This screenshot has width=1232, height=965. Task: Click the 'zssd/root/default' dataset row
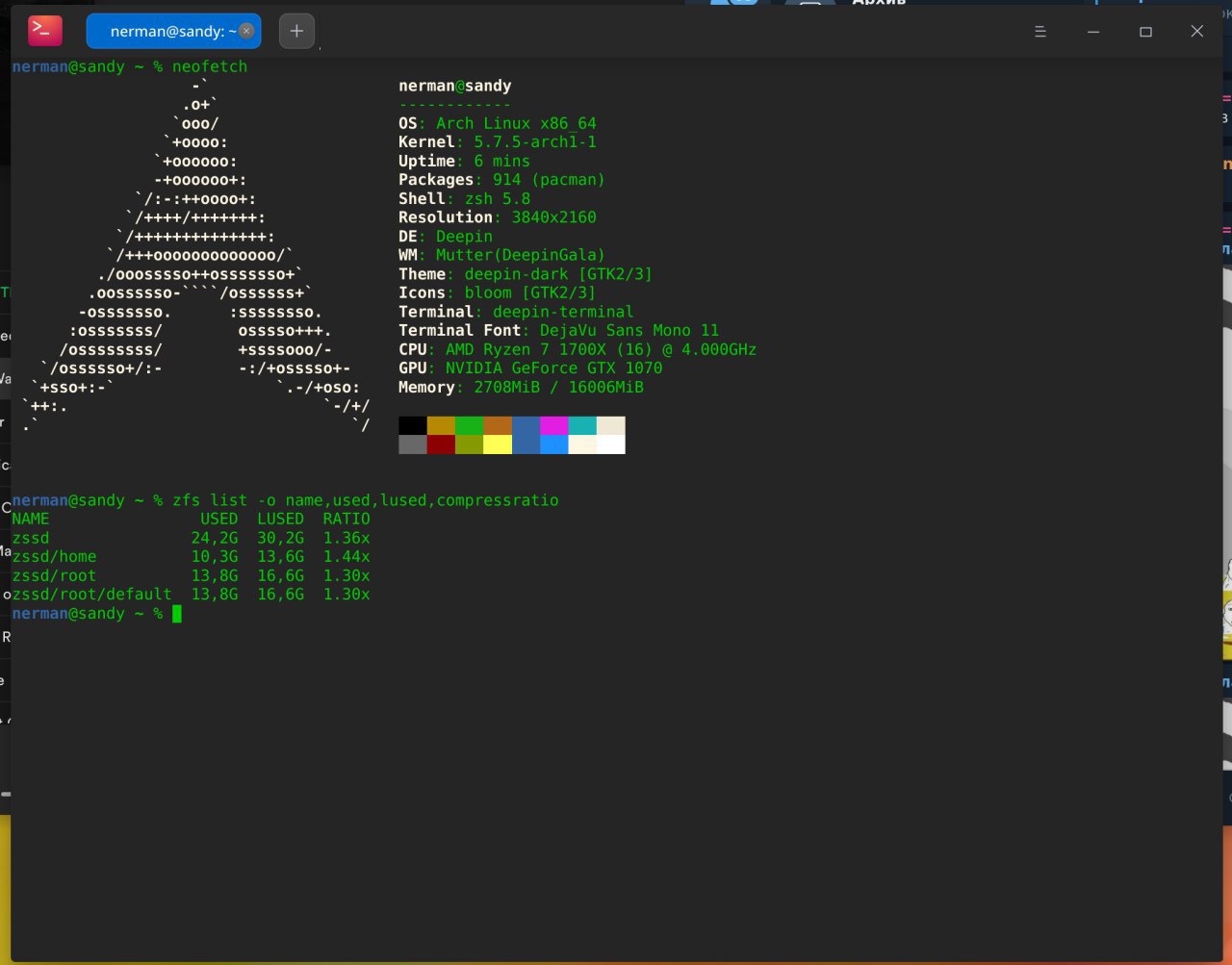(191, 594)
